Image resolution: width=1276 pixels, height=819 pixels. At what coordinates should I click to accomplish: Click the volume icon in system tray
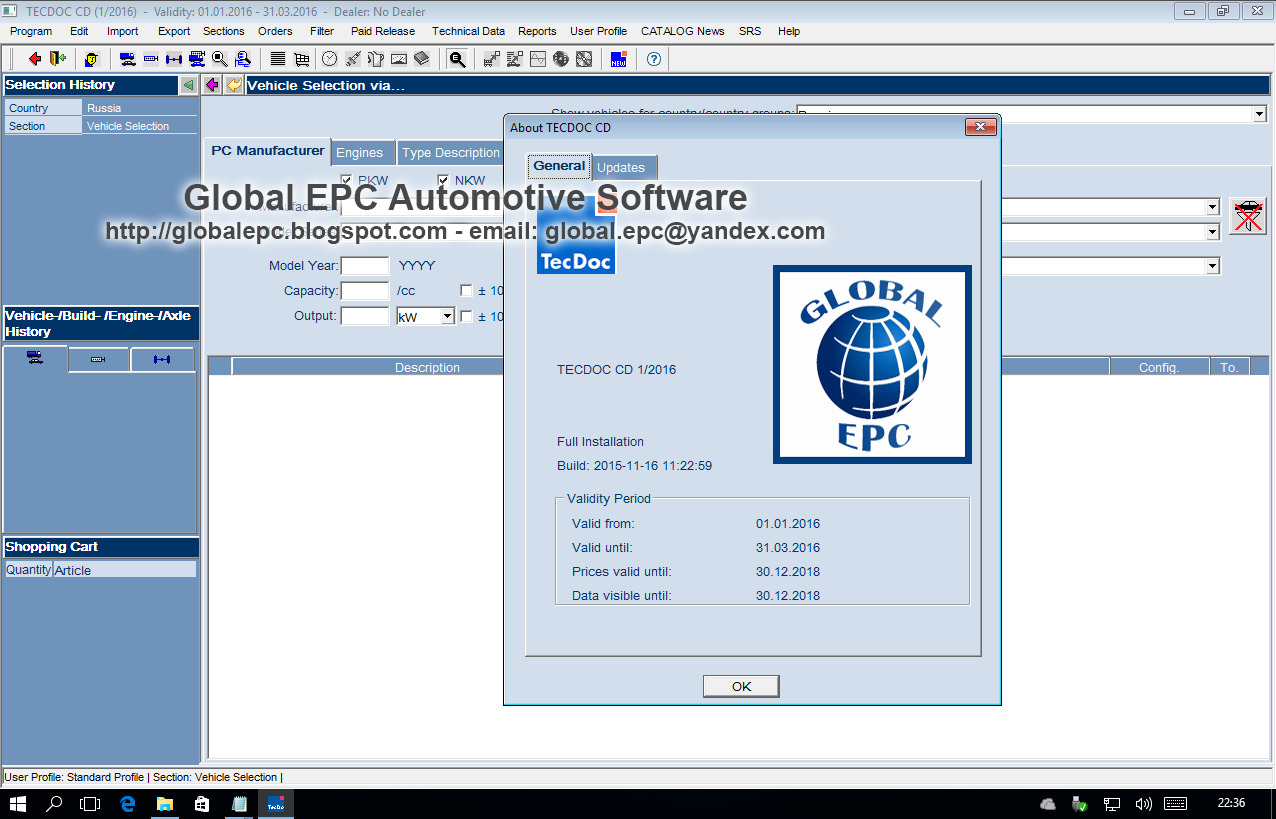click(1144, 803)
